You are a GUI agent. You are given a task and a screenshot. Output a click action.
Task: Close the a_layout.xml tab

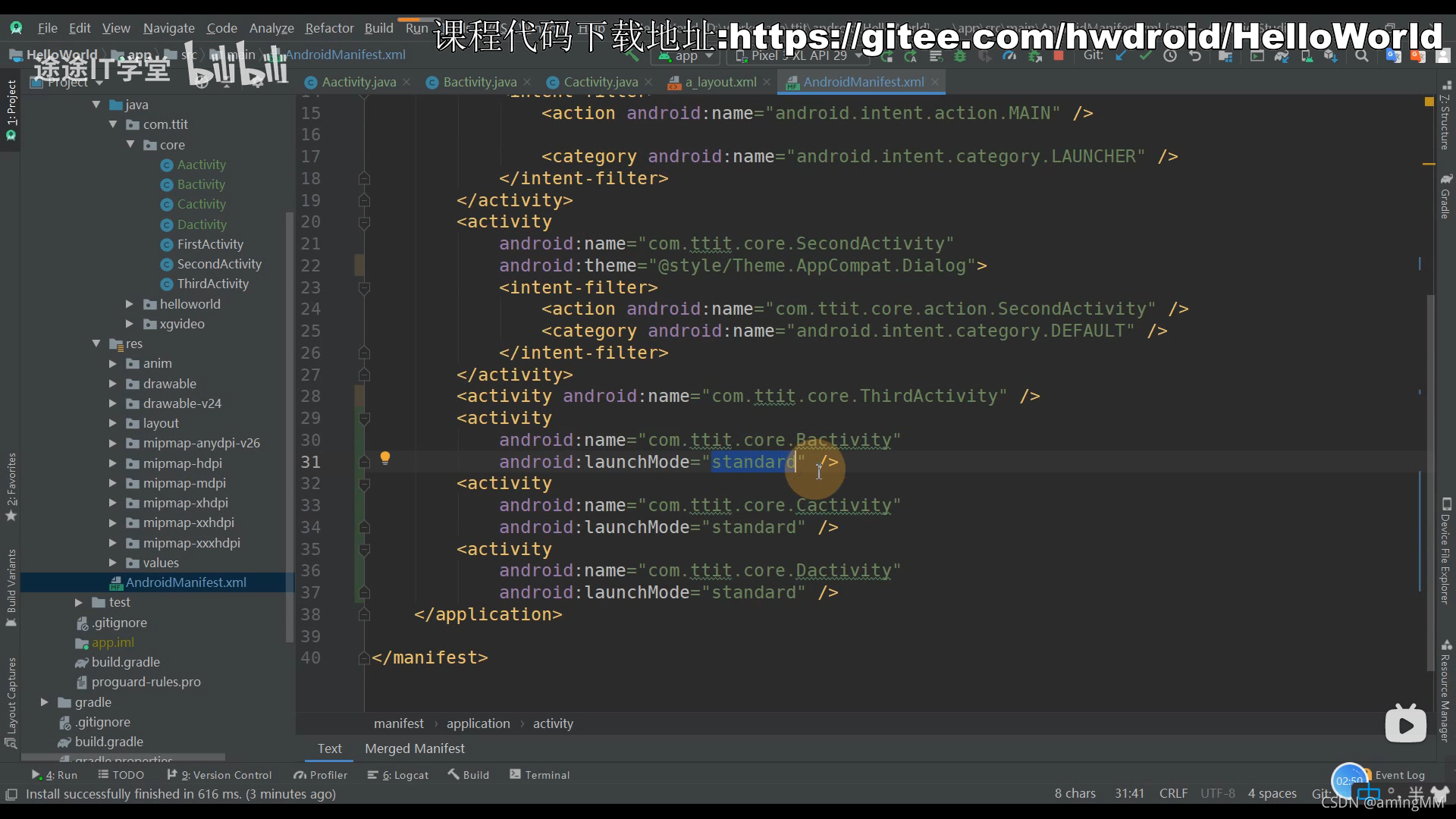click(x=767, y=82)
